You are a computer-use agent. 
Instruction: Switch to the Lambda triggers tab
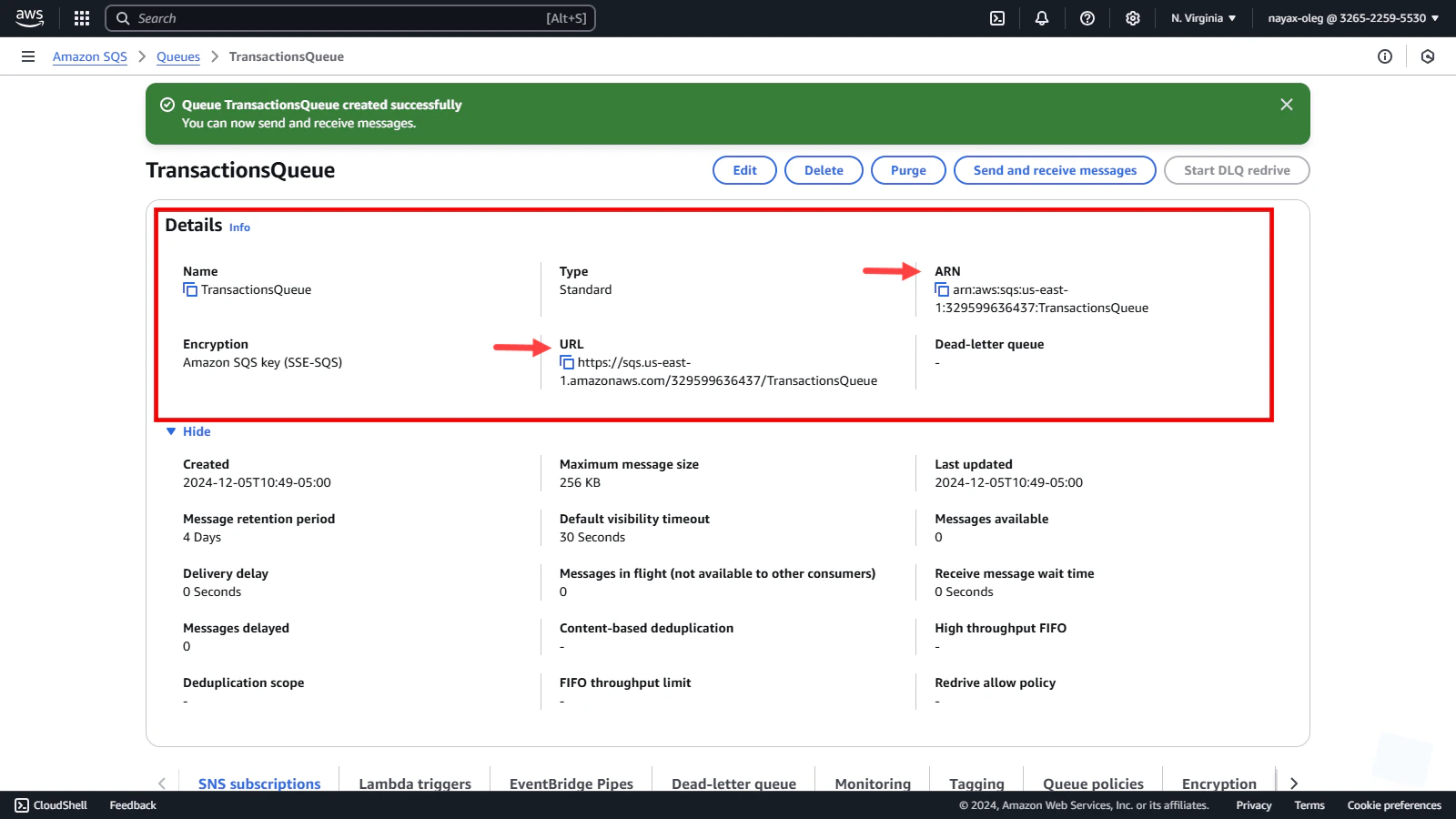coord(415,784)
